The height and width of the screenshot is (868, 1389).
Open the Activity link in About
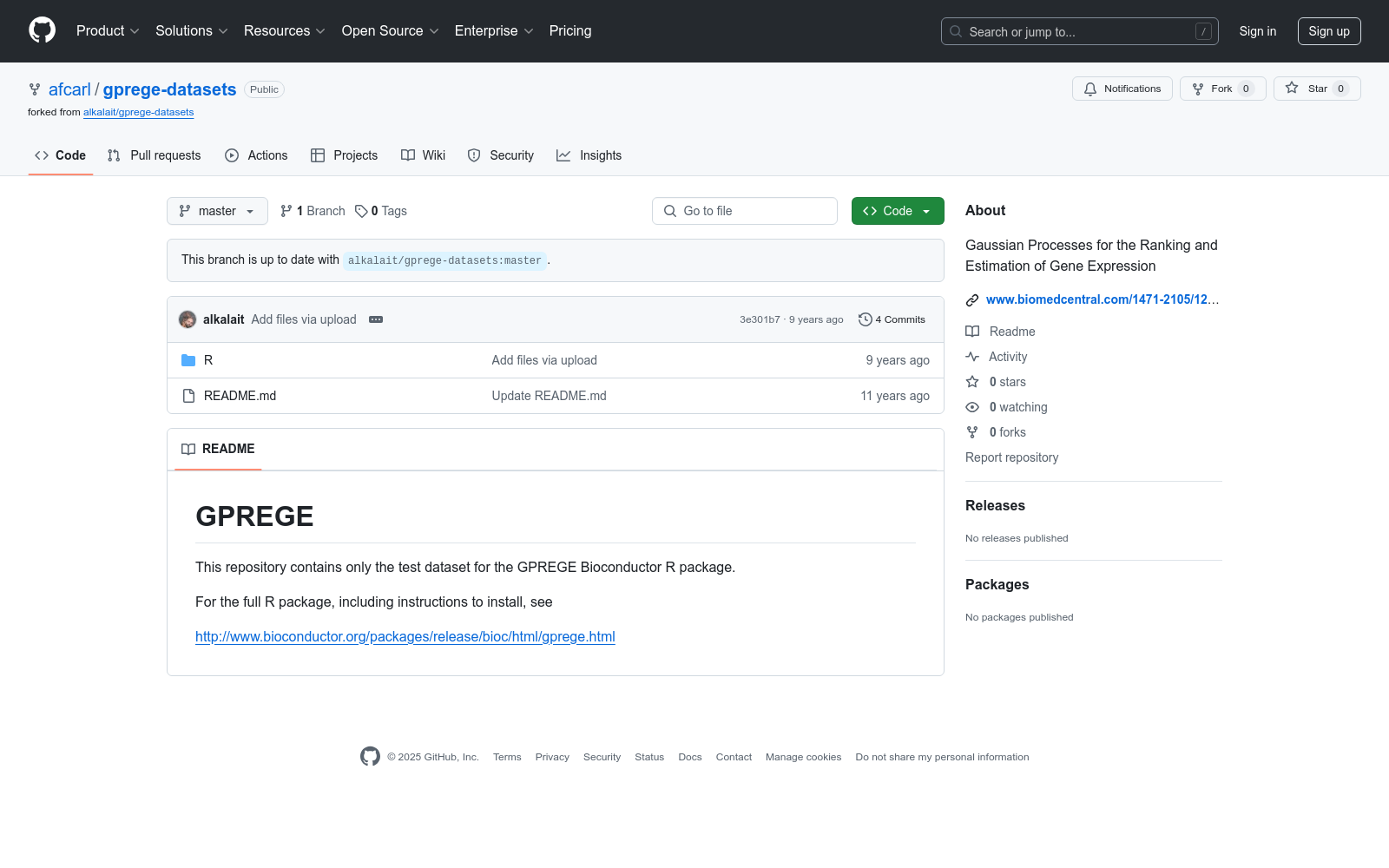point(997,357)
